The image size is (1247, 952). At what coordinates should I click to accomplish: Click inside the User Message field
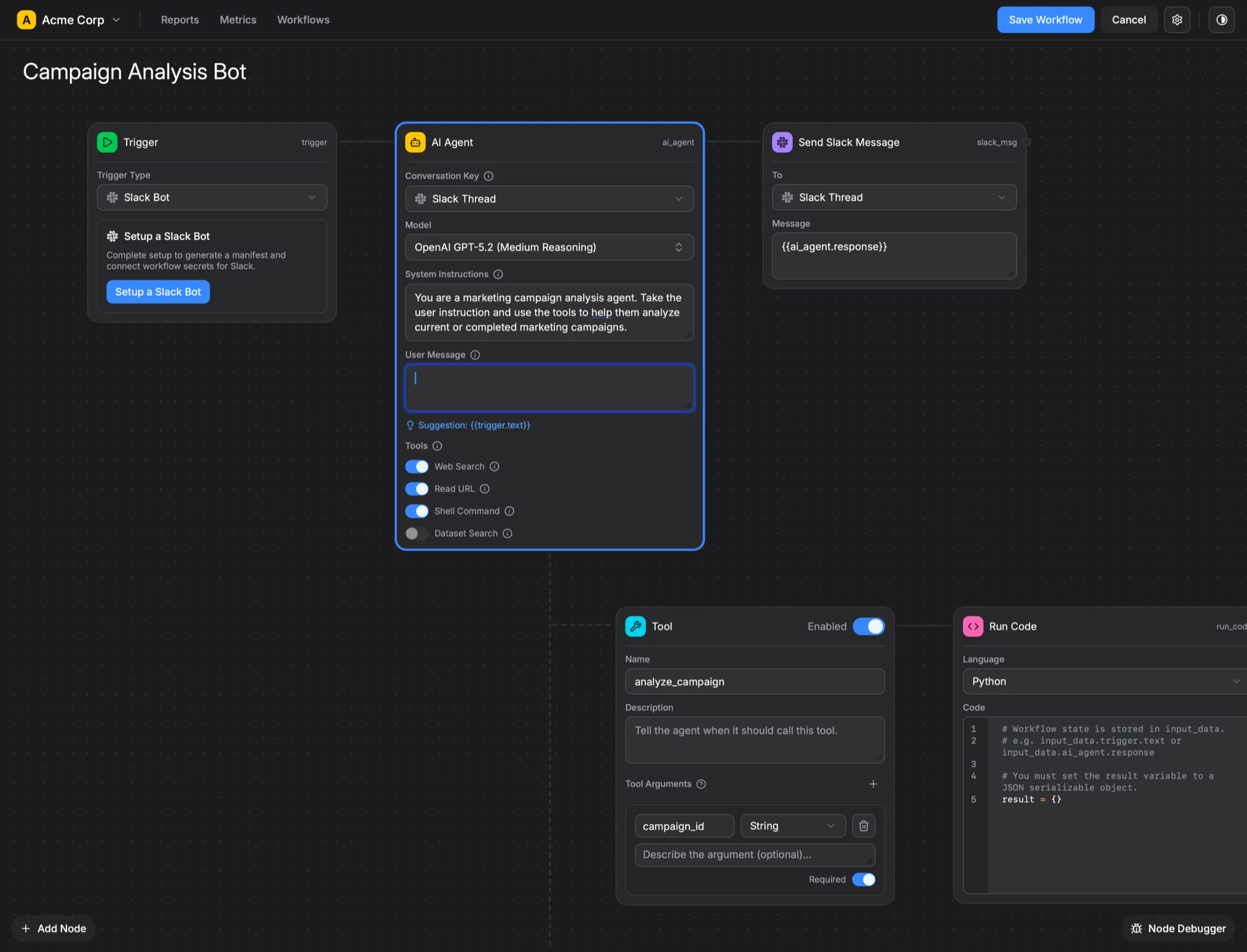point(549,387)
